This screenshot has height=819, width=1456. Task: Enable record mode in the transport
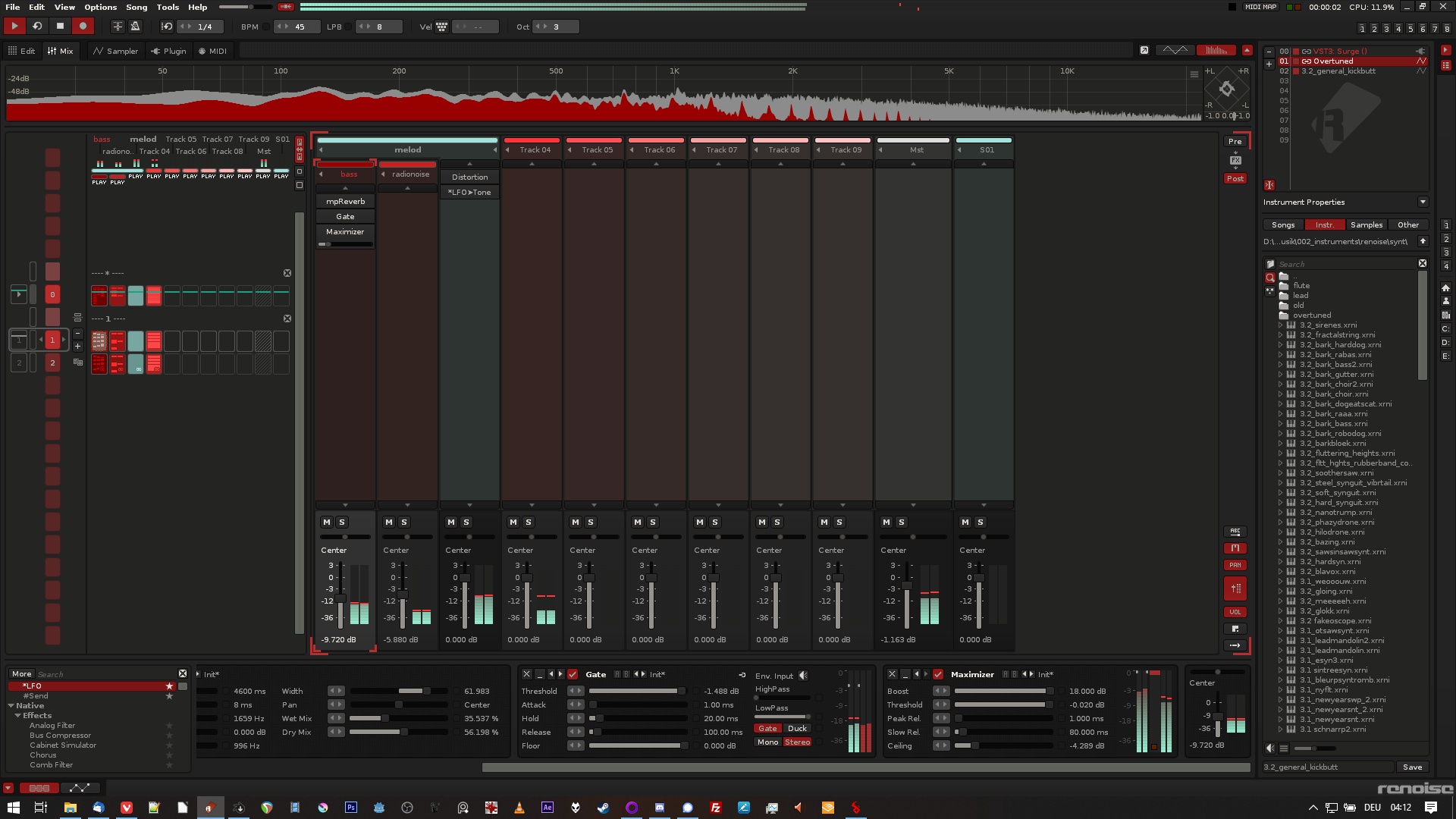[83, 27]
